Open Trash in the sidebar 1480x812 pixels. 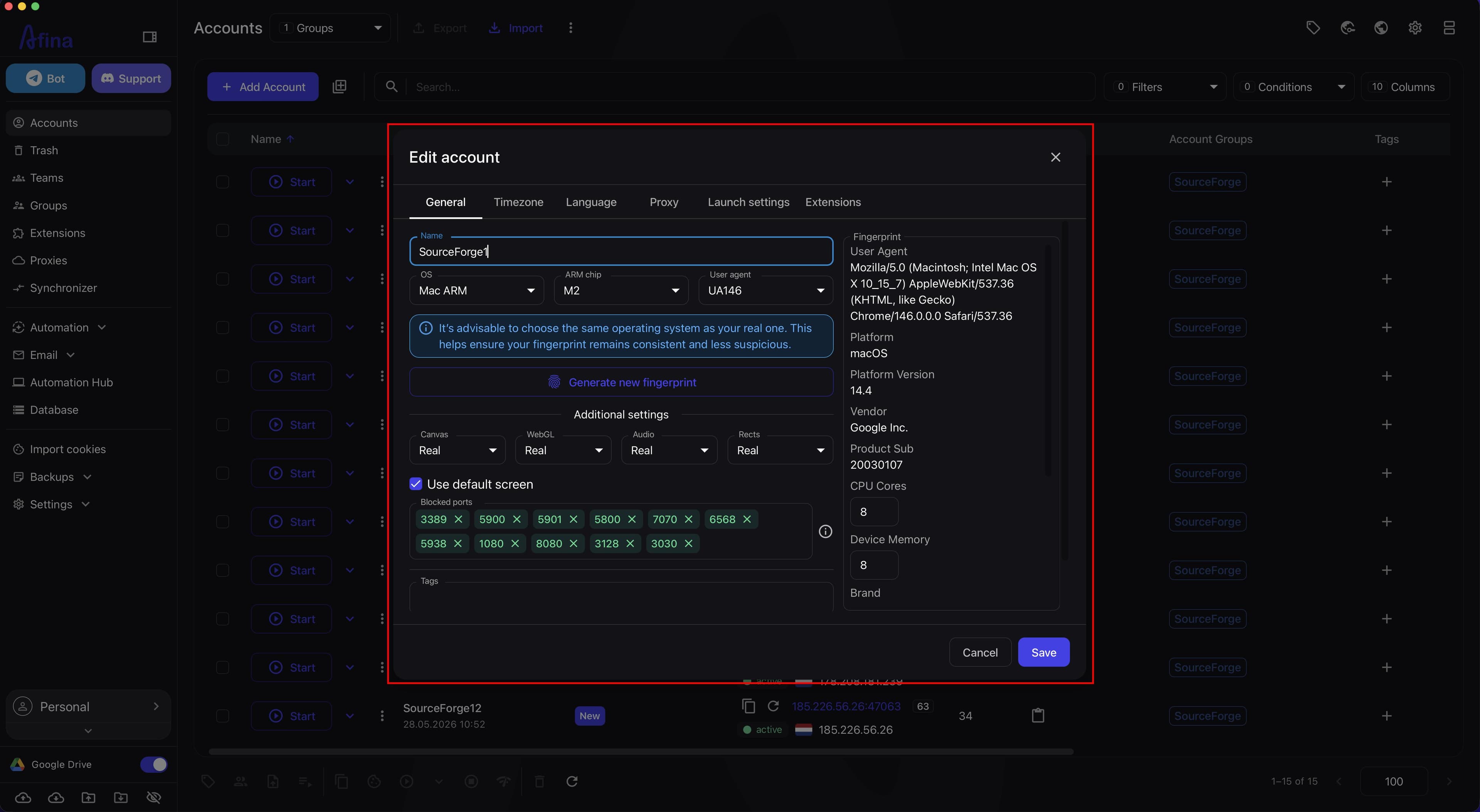89,151
